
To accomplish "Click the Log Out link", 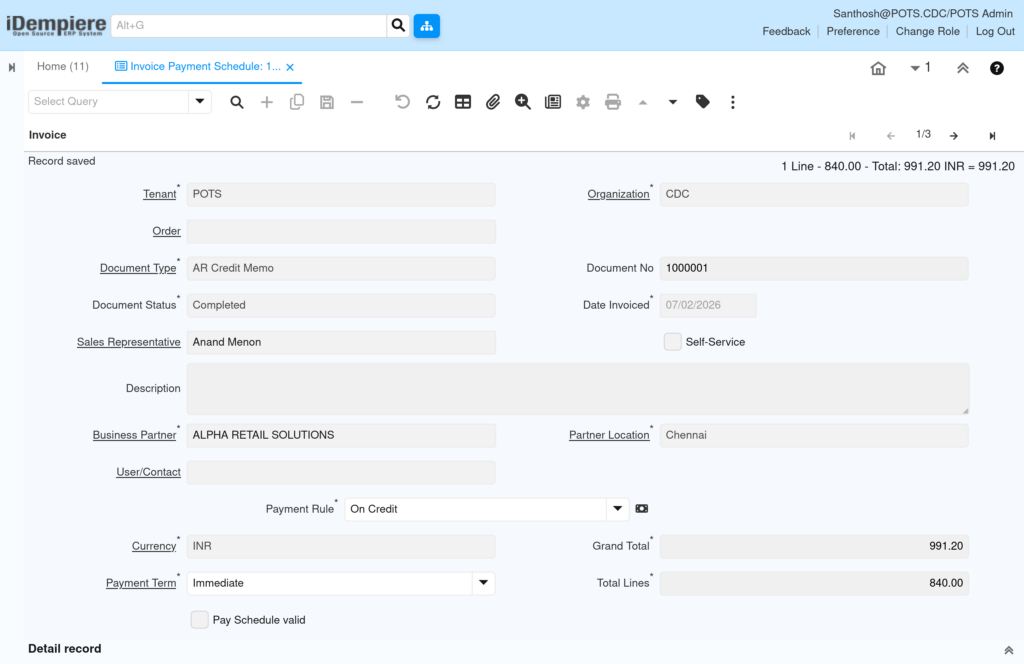I will [995, 31].
